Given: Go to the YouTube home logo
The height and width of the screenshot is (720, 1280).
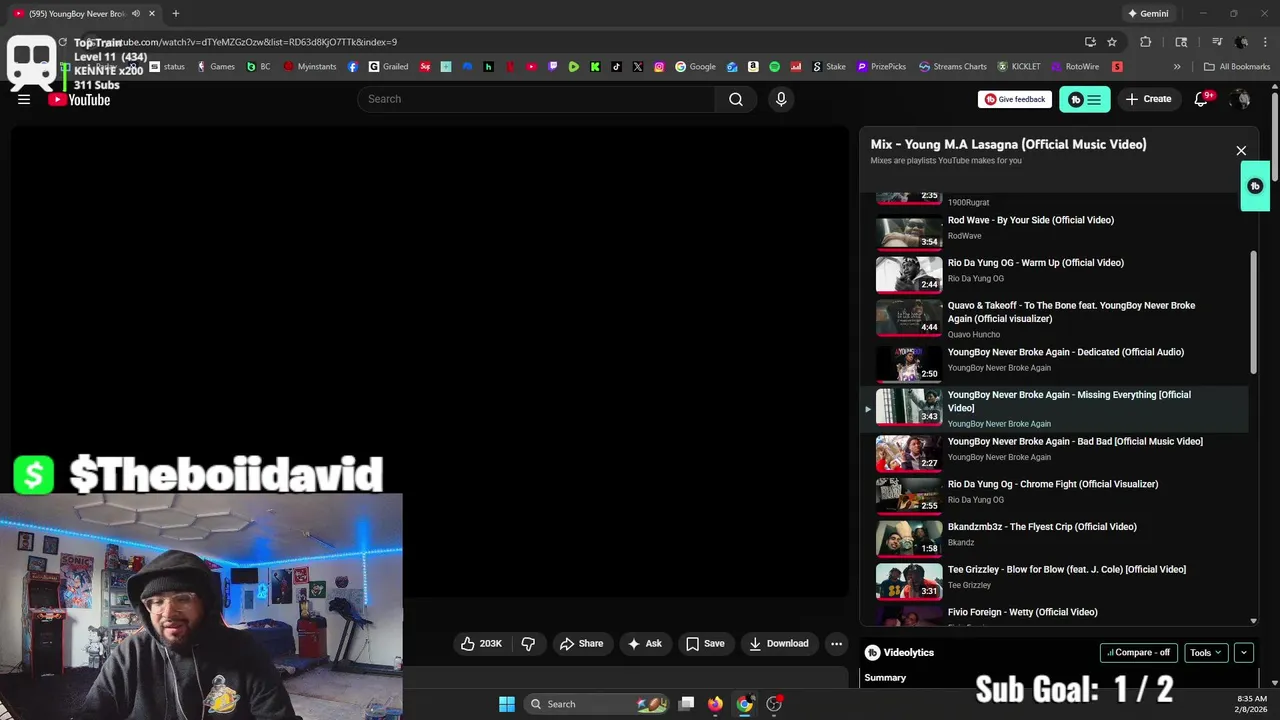Looking at the screenshot, I should (79, 99).
